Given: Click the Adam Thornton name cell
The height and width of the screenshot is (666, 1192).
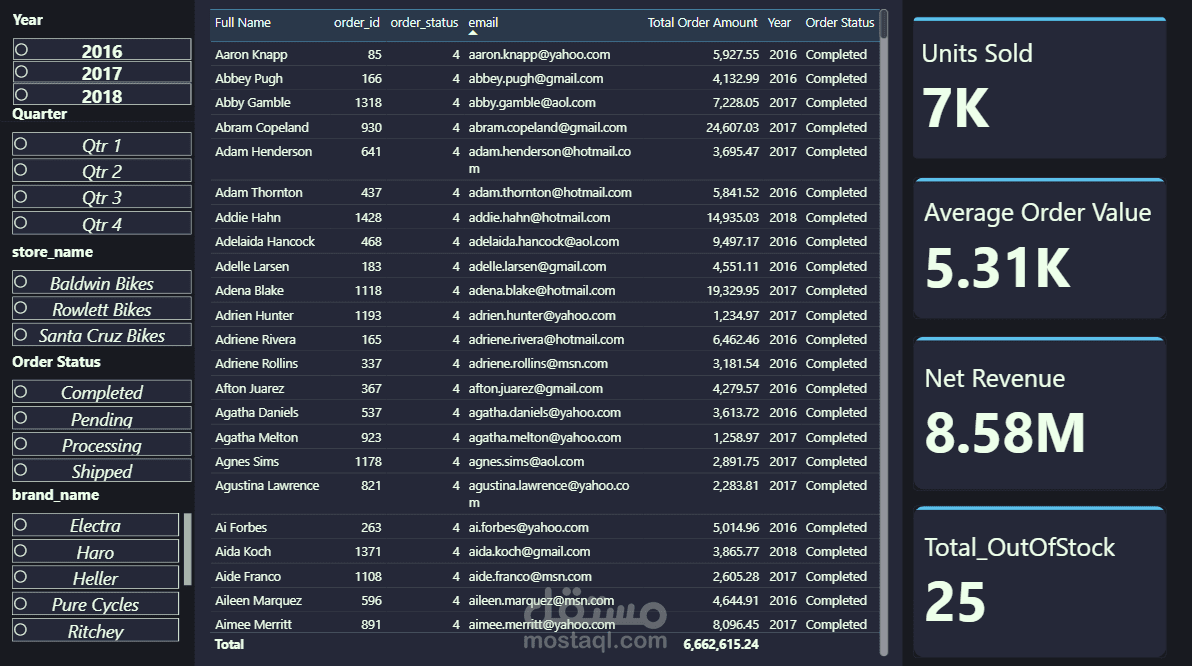Looking at the screenshot, I should pyautogui.click(x=258, y=192).
